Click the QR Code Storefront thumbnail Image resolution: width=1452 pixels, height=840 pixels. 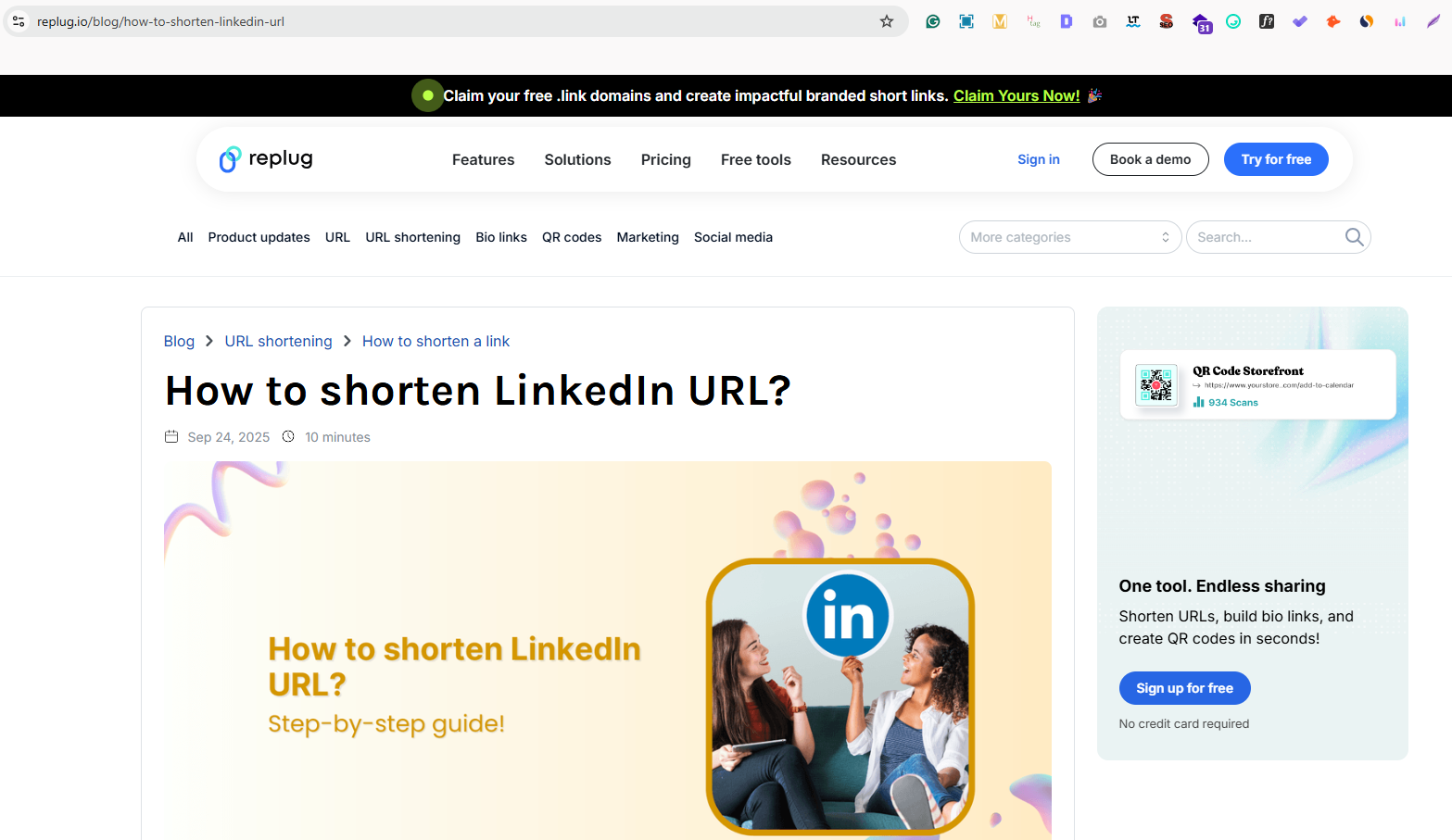pos(1155,382)
